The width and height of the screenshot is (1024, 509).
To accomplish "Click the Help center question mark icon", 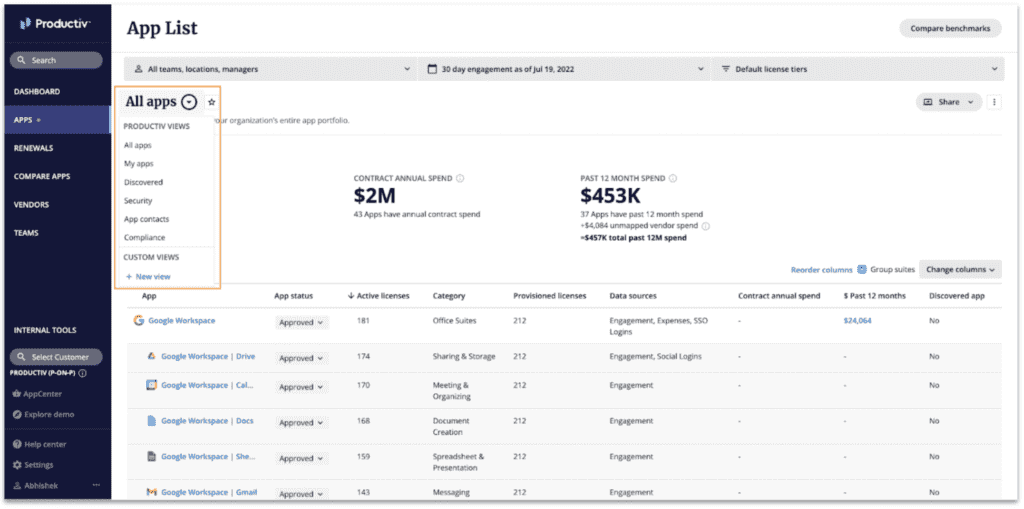I will click(18, 444).
